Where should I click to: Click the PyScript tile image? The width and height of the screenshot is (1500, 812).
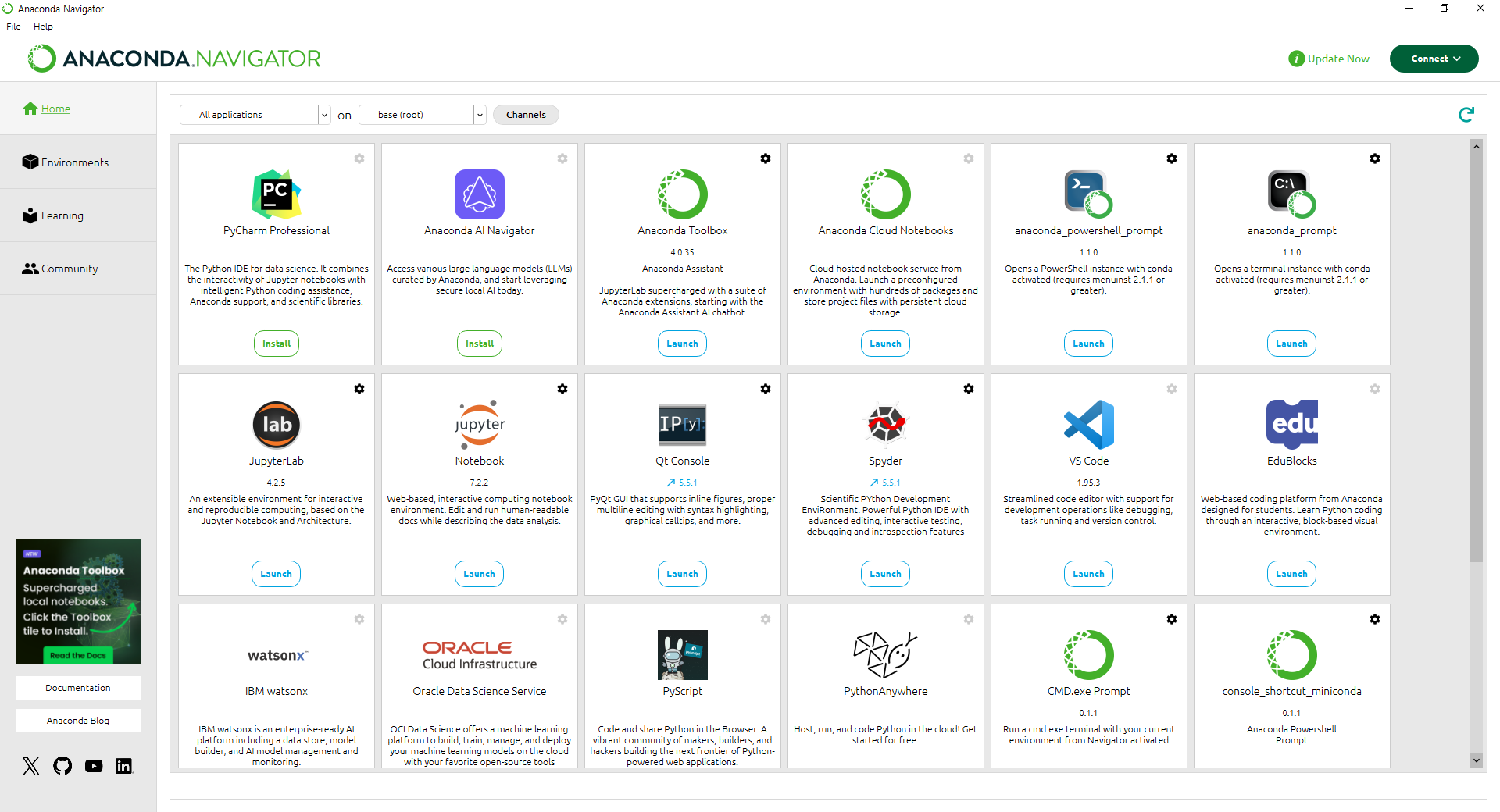click(683, 655)
